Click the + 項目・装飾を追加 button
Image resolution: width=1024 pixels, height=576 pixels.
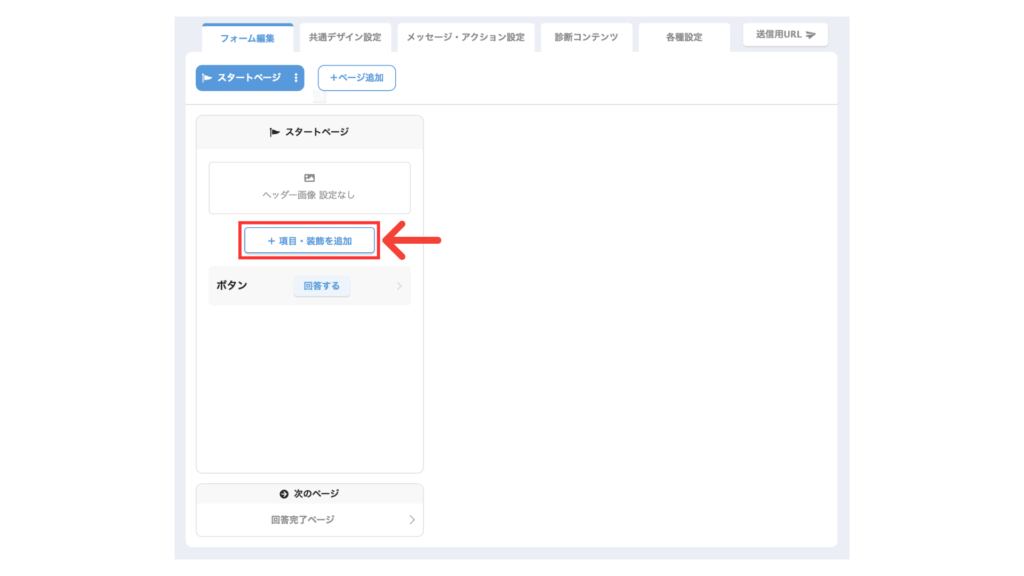[x=309, y=241]
